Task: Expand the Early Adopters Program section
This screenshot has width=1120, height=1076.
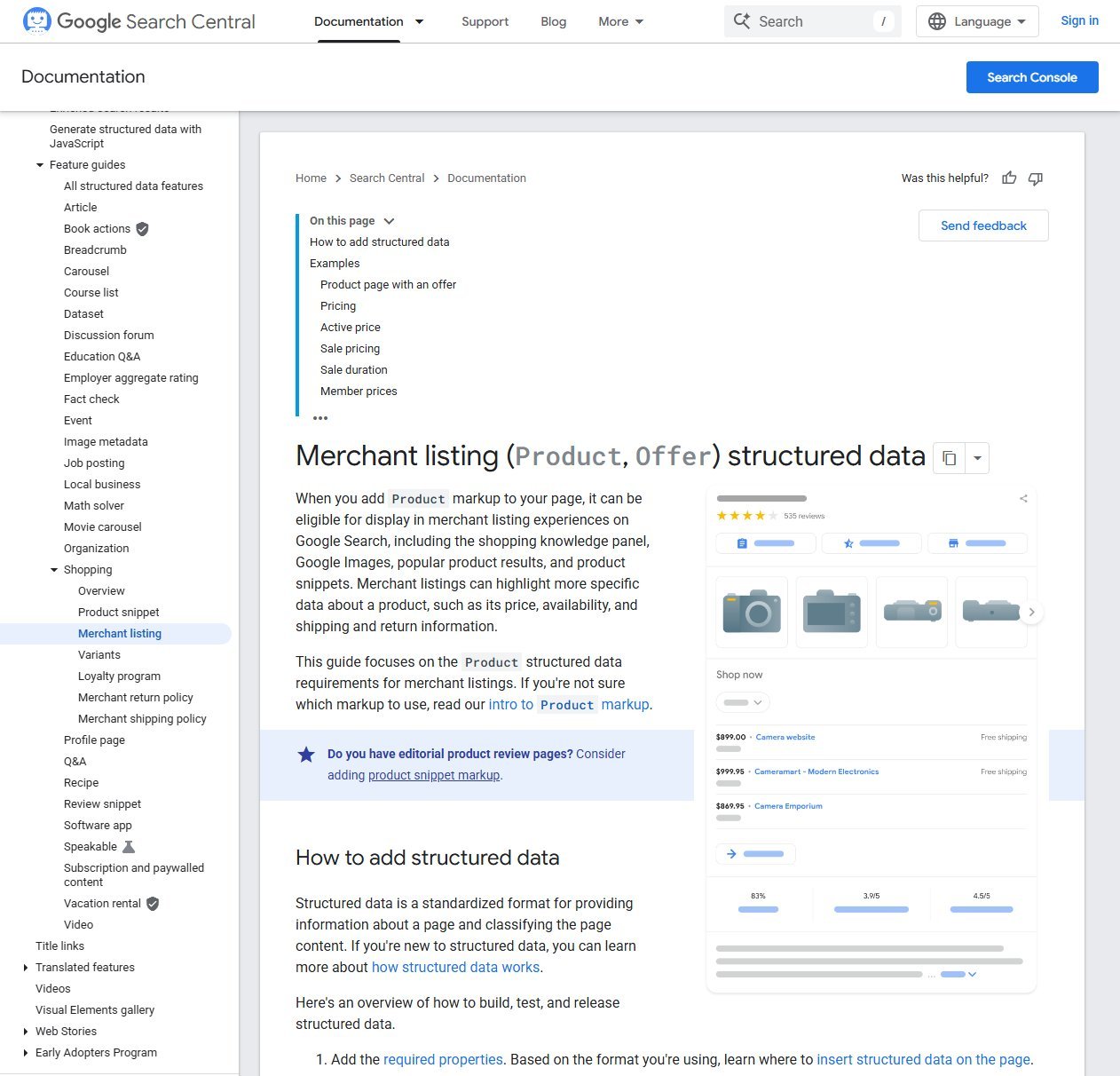Action: (x=26, y=1053)
